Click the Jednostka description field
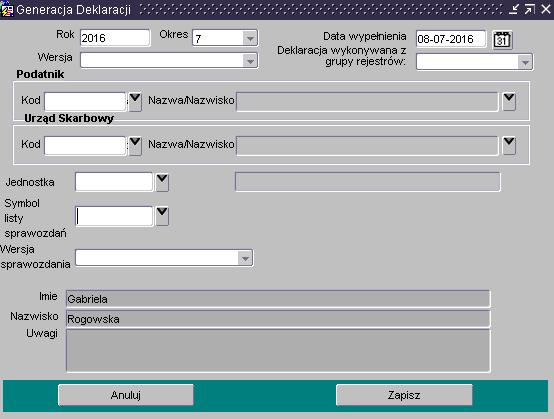 (367, 182)
